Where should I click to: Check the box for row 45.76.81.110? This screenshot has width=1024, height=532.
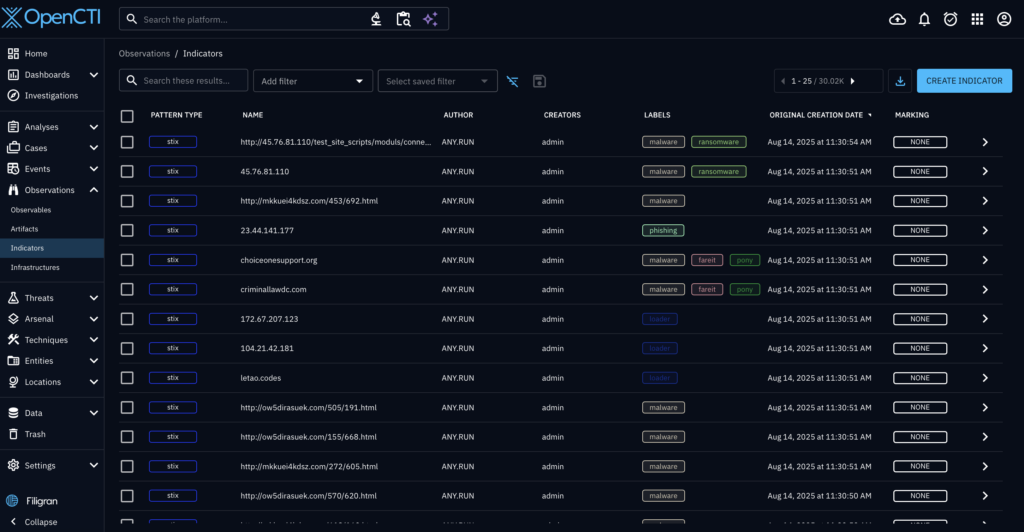tap(127, 172)
